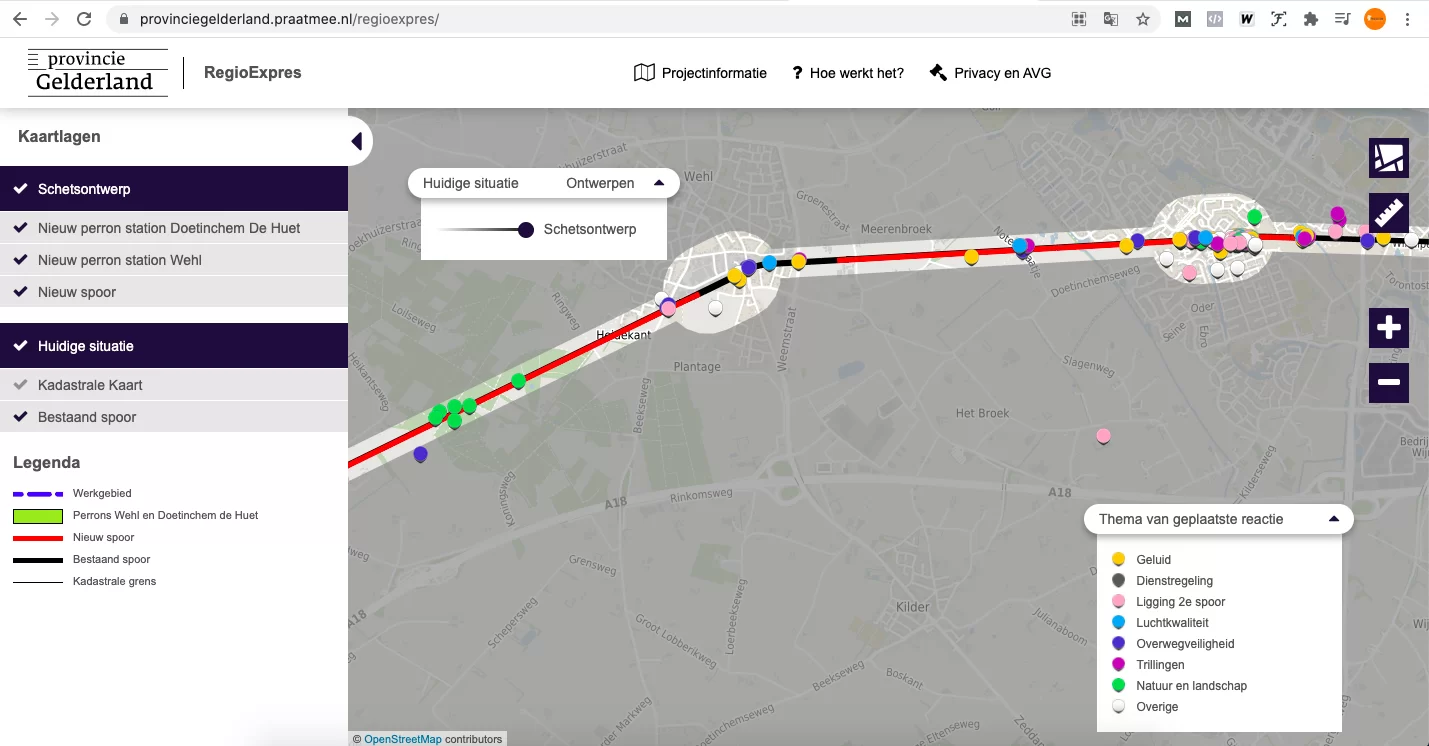Toggle Nieuw perron station Wehl layer
The width and height of the screenshot is (1429, 746).
(x=120, y=260)
